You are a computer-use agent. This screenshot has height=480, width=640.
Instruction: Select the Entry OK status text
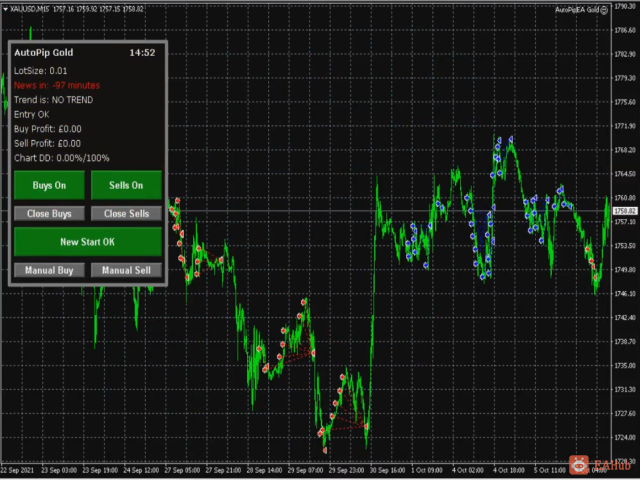pos(31,115)
